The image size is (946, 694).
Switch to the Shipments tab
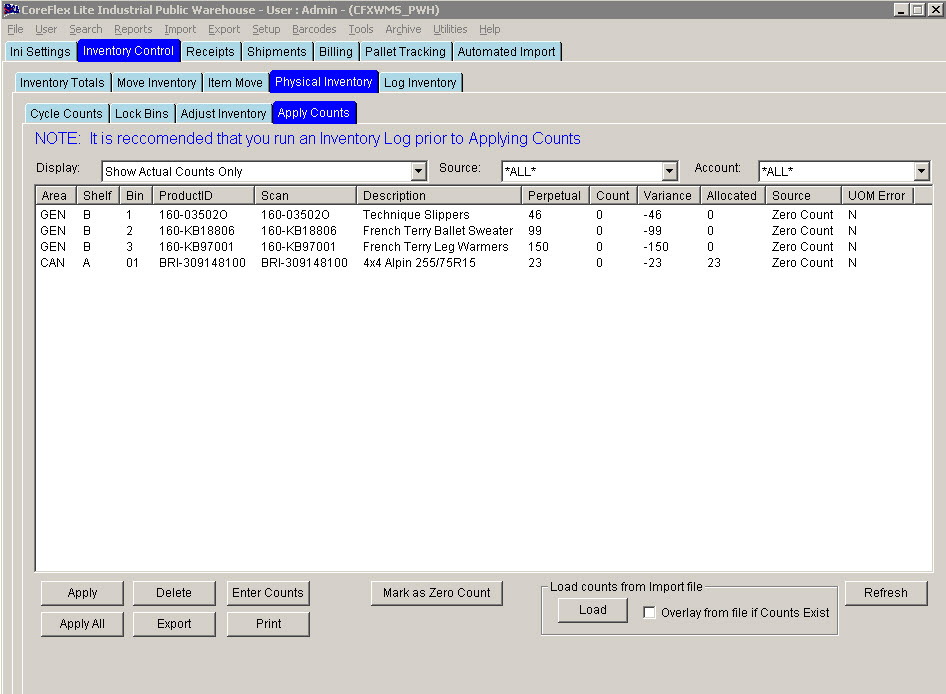point(277,52)
